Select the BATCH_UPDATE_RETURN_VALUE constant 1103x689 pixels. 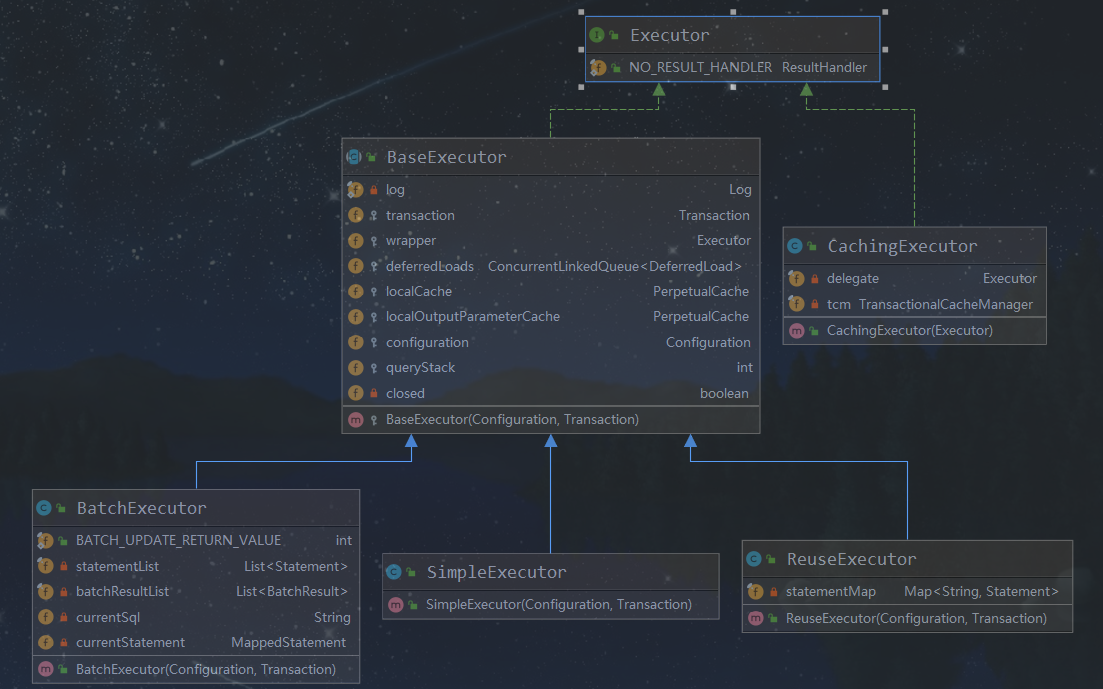coord(178,540)
